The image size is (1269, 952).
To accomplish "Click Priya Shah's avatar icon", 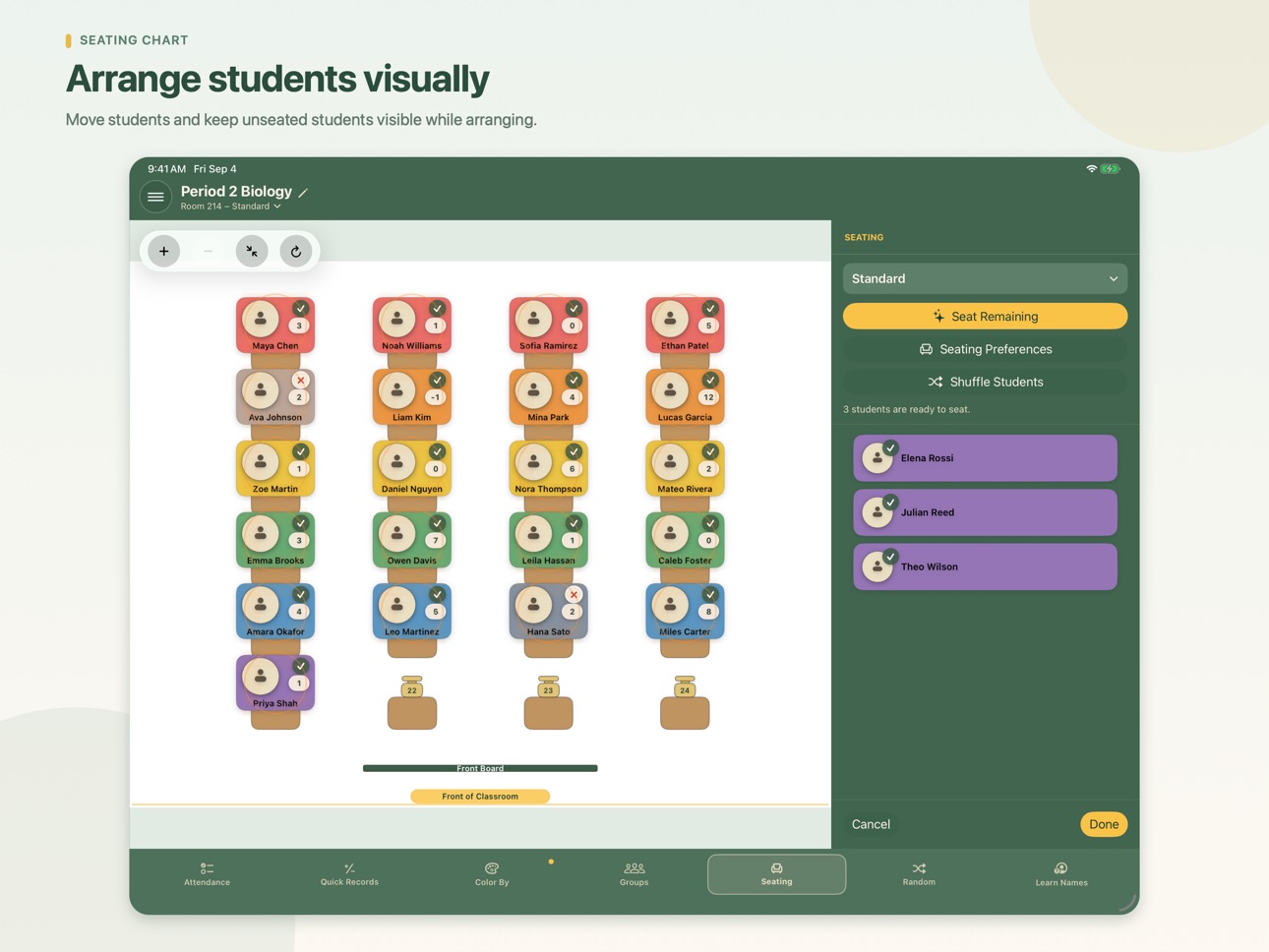I will click(x=261, y=677).
